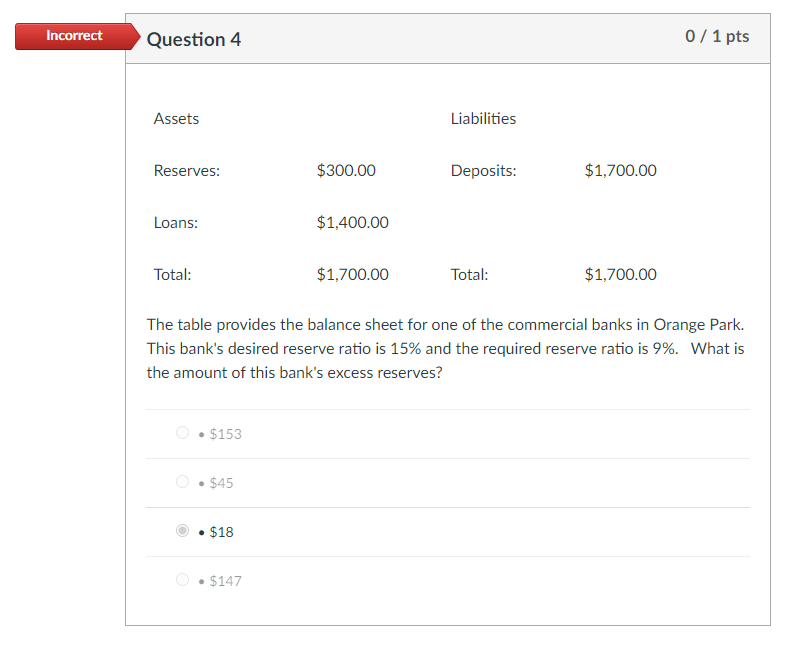795x647 pixels.
Task: Click the liabilities Total: label
Action: pos(469,275)
